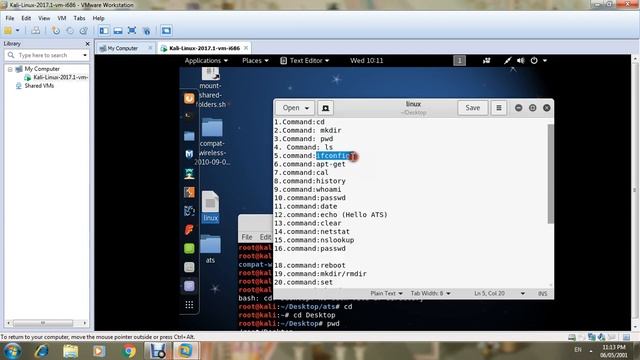Open the Plain Text language dropdown

point(386,293)
